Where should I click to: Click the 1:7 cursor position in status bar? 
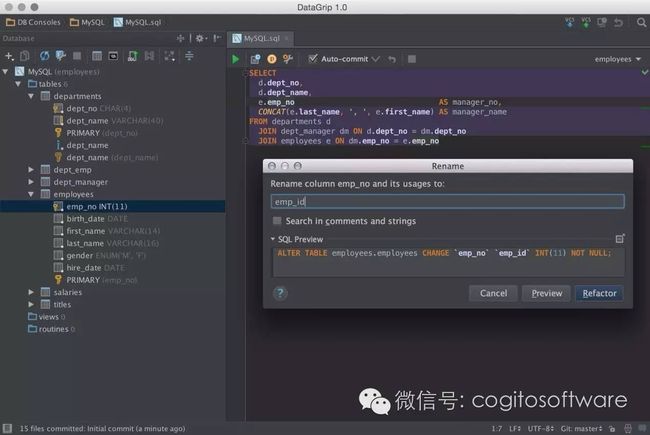(497, 429)
